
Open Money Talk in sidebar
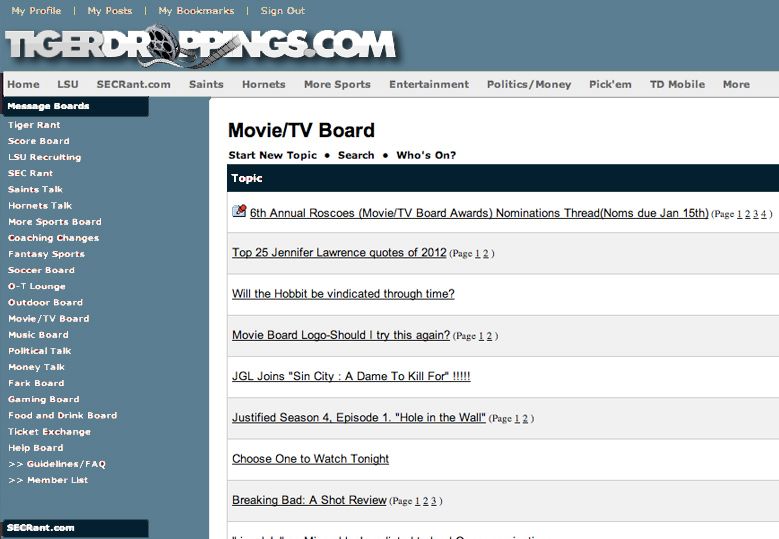pos(36,367)
